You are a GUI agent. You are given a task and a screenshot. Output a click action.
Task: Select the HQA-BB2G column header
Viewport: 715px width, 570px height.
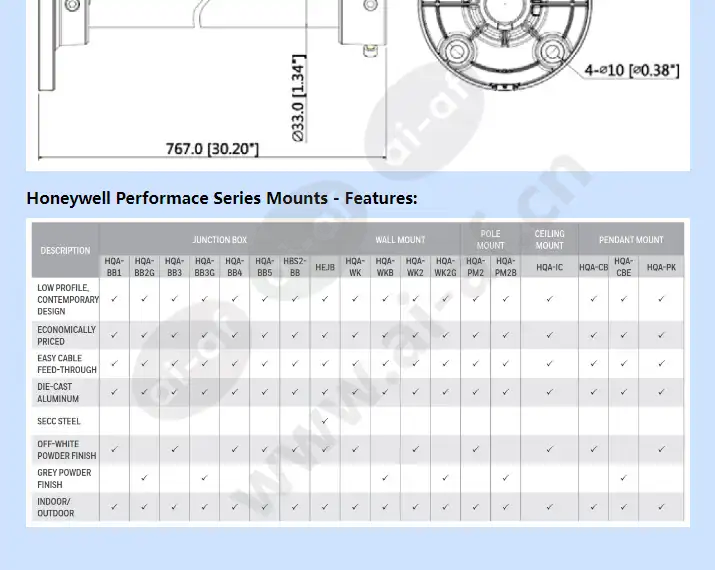144,267
